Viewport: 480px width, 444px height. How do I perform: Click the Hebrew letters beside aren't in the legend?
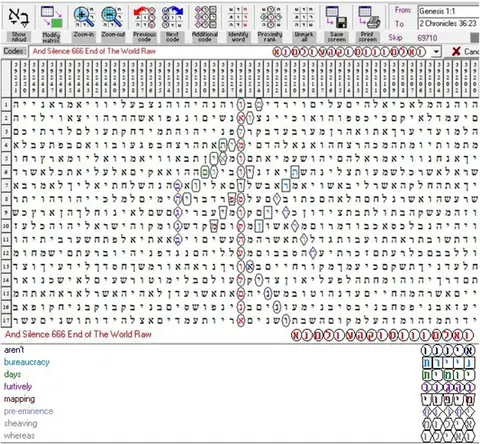coord(448,351)
